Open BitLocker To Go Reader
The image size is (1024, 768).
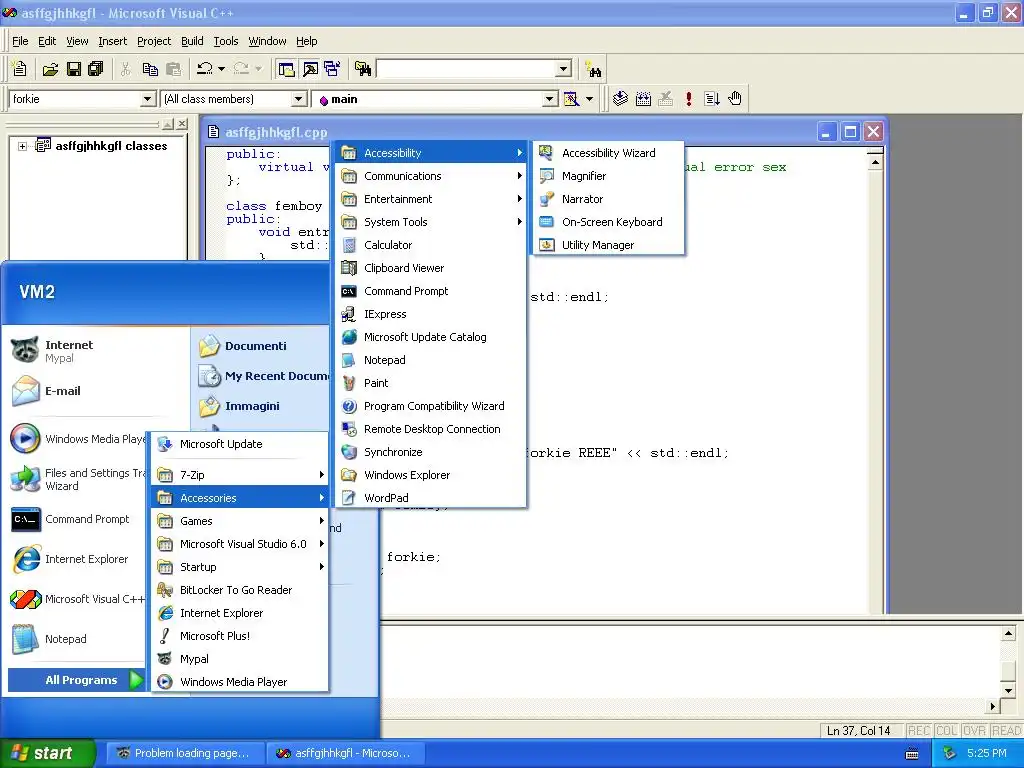[240, 590]
